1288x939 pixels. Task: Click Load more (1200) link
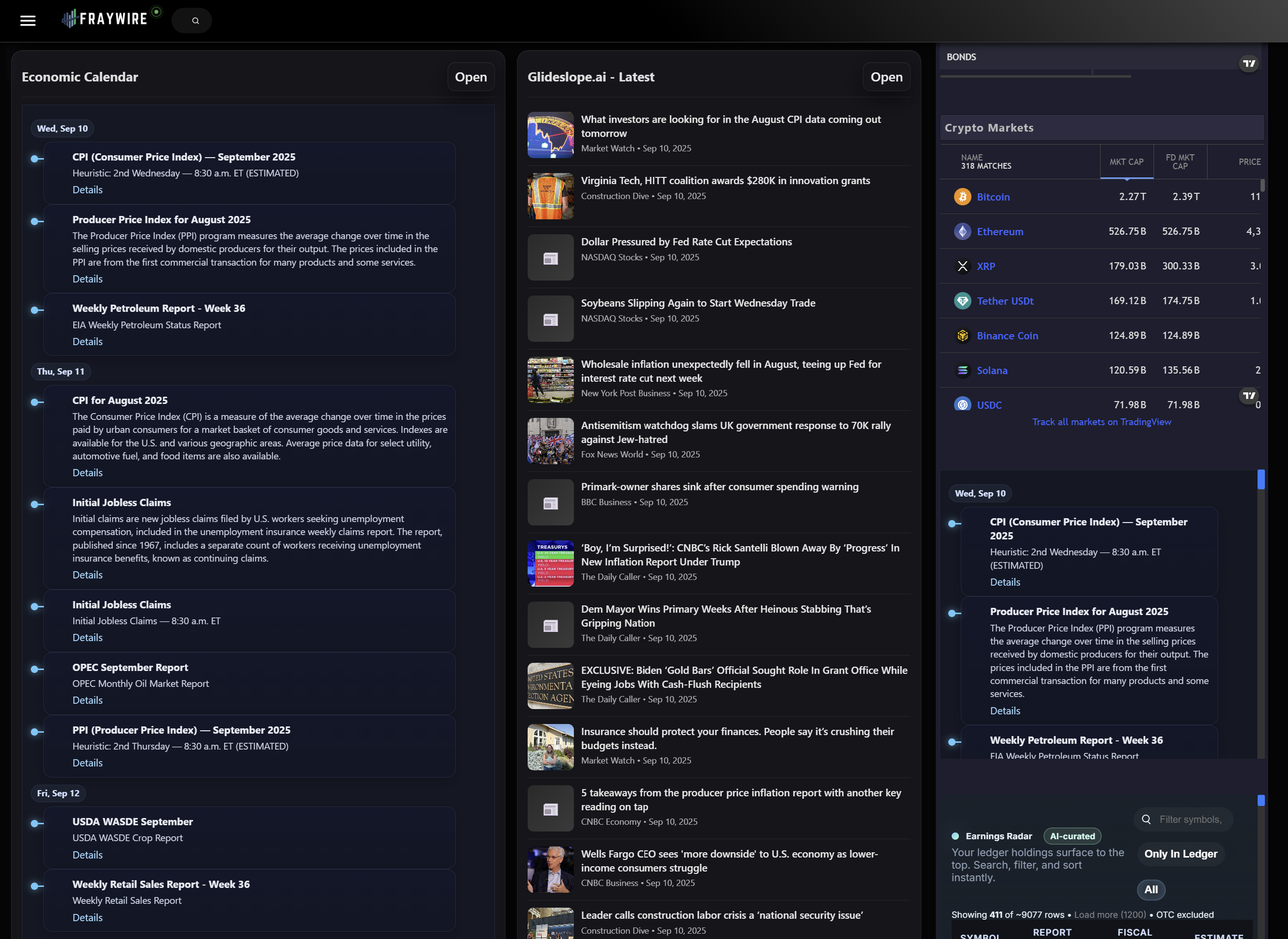click(1110, 914)
